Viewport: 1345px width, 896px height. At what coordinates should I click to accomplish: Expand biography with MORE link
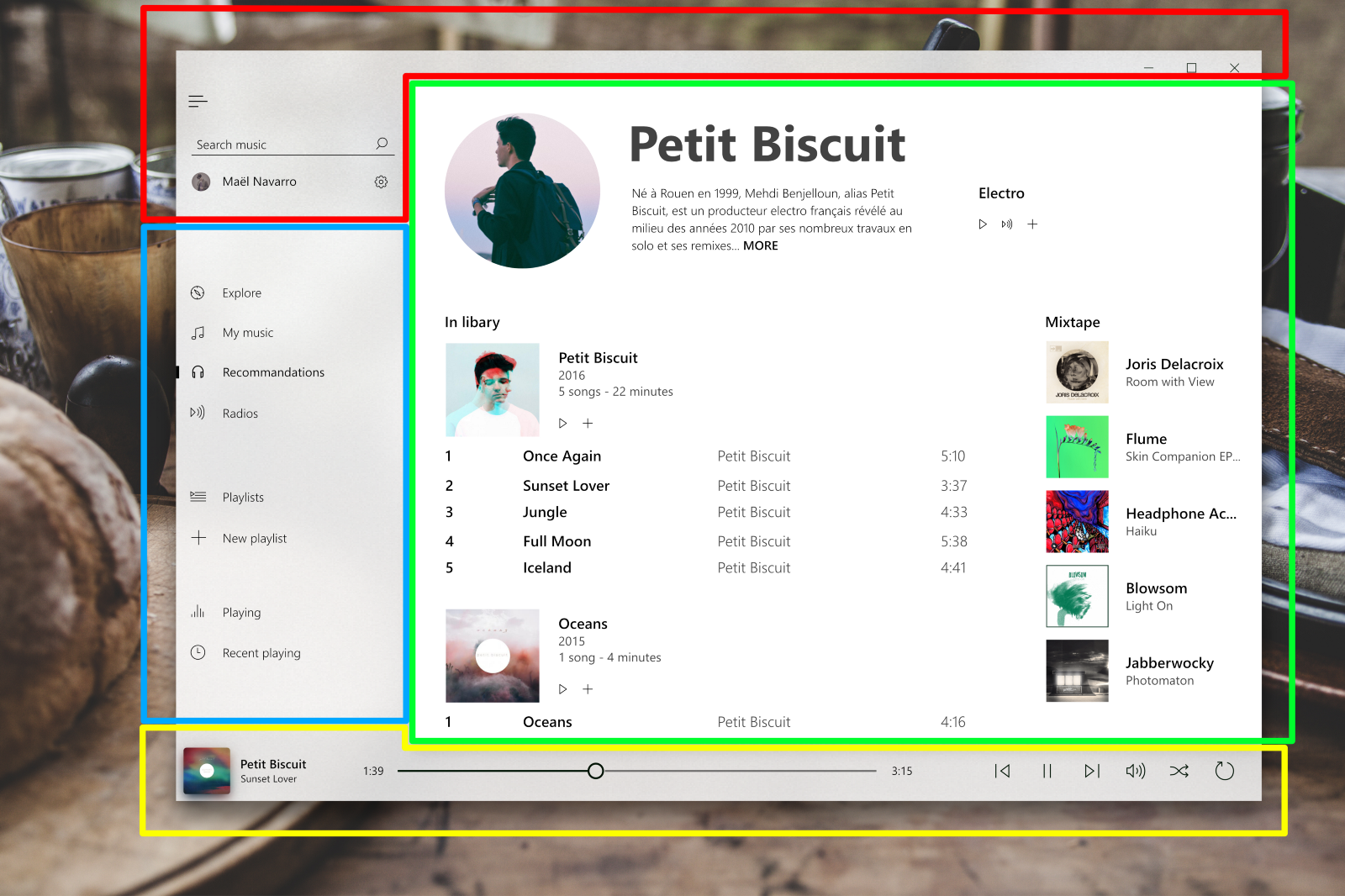click(761, 245)
